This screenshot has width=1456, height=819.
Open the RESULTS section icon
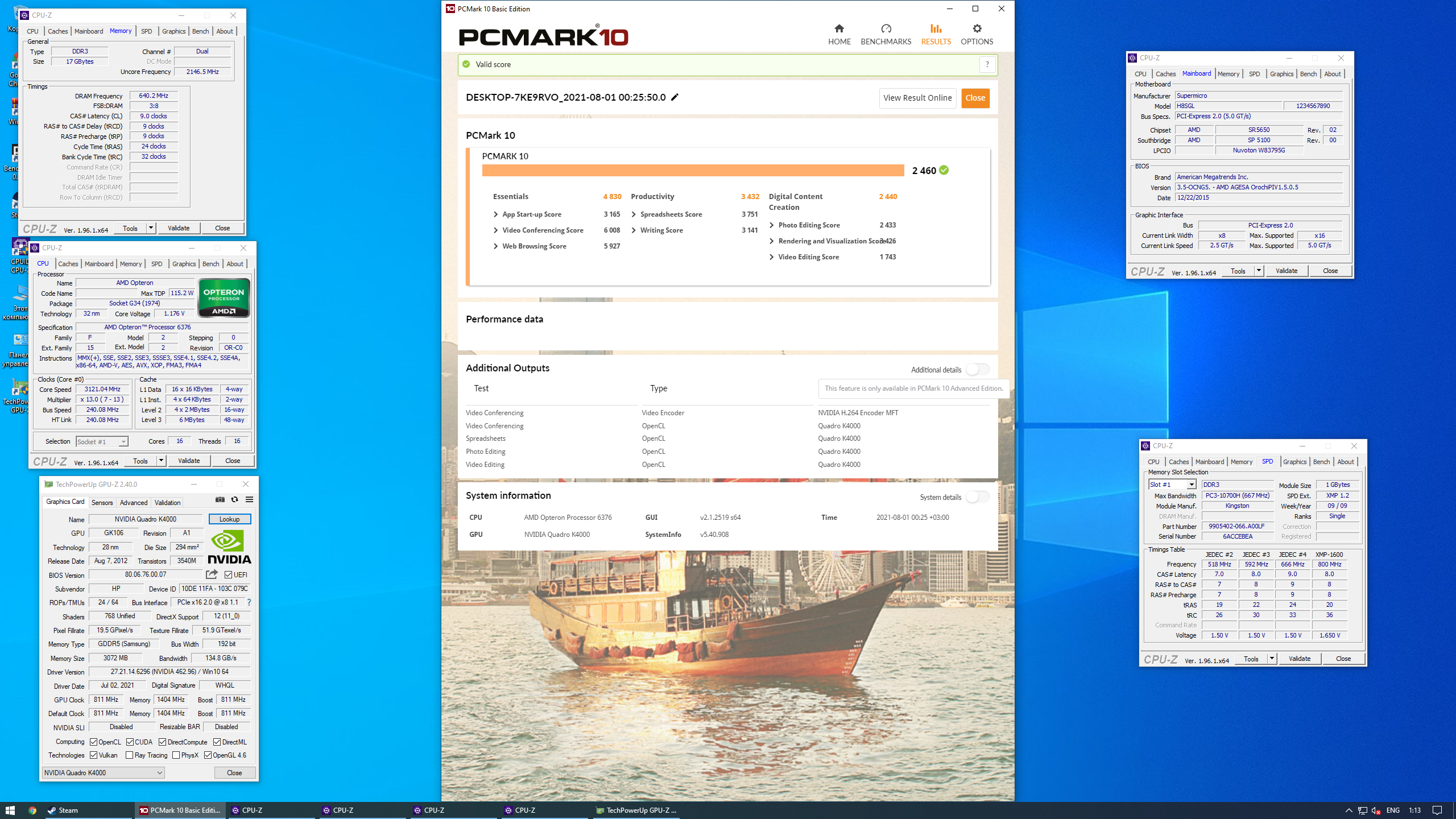936,28
